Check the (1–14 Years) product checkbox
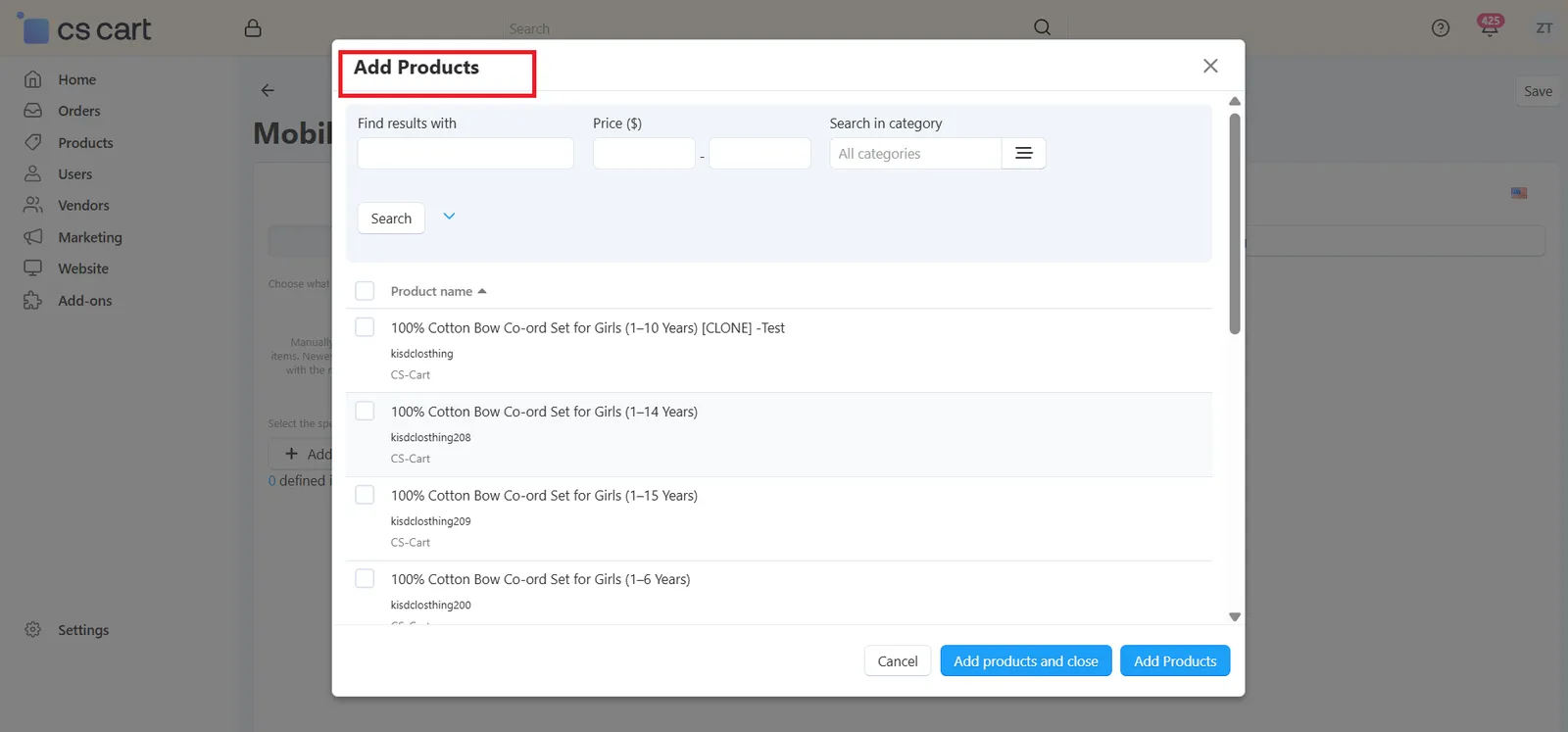This screenshot has width=1568, height=732. [x=365, y=412]
